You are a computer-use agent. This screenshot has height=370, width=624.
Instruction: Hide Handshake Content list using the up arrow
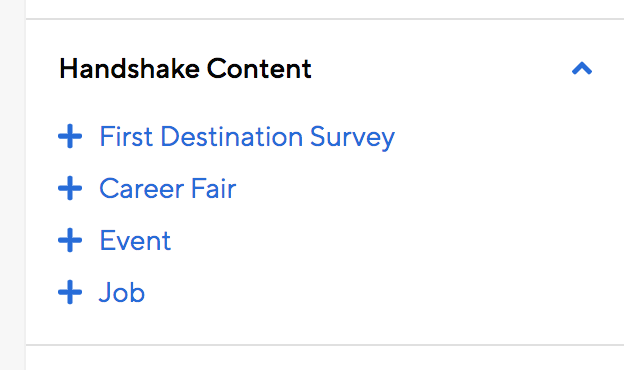pos(582,68)
